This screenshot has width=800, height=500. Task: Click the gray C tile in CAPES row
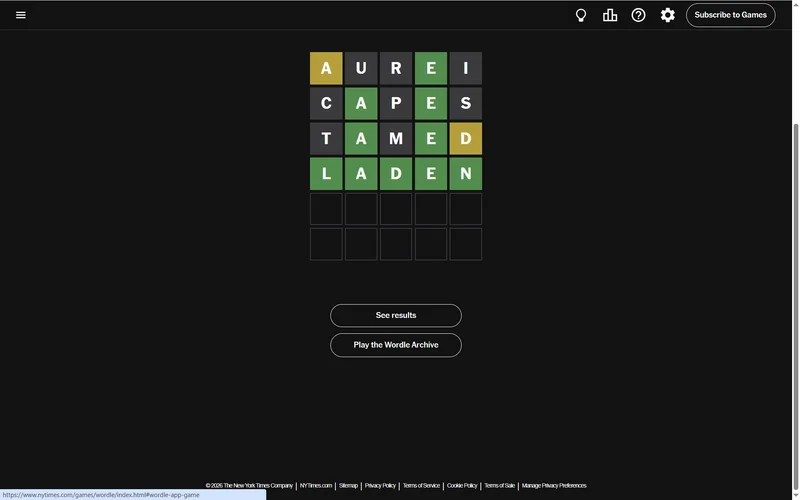point(326,104)
